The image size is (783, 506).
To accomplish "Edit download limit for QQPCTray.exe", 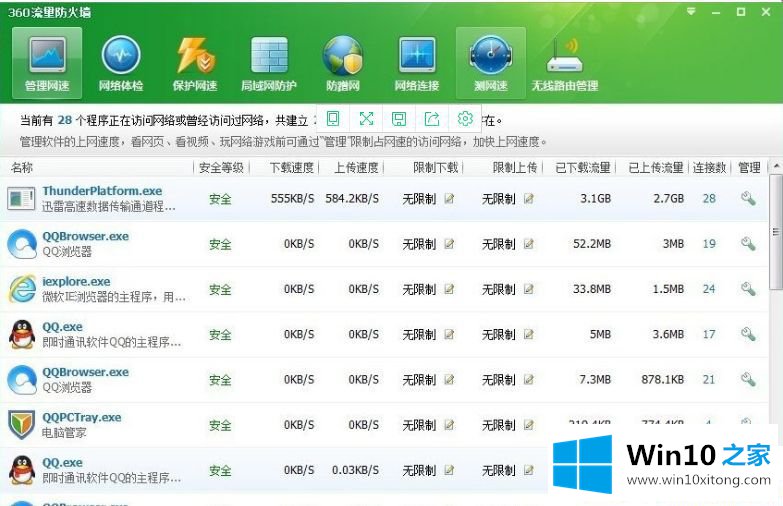I will [449, 425].
